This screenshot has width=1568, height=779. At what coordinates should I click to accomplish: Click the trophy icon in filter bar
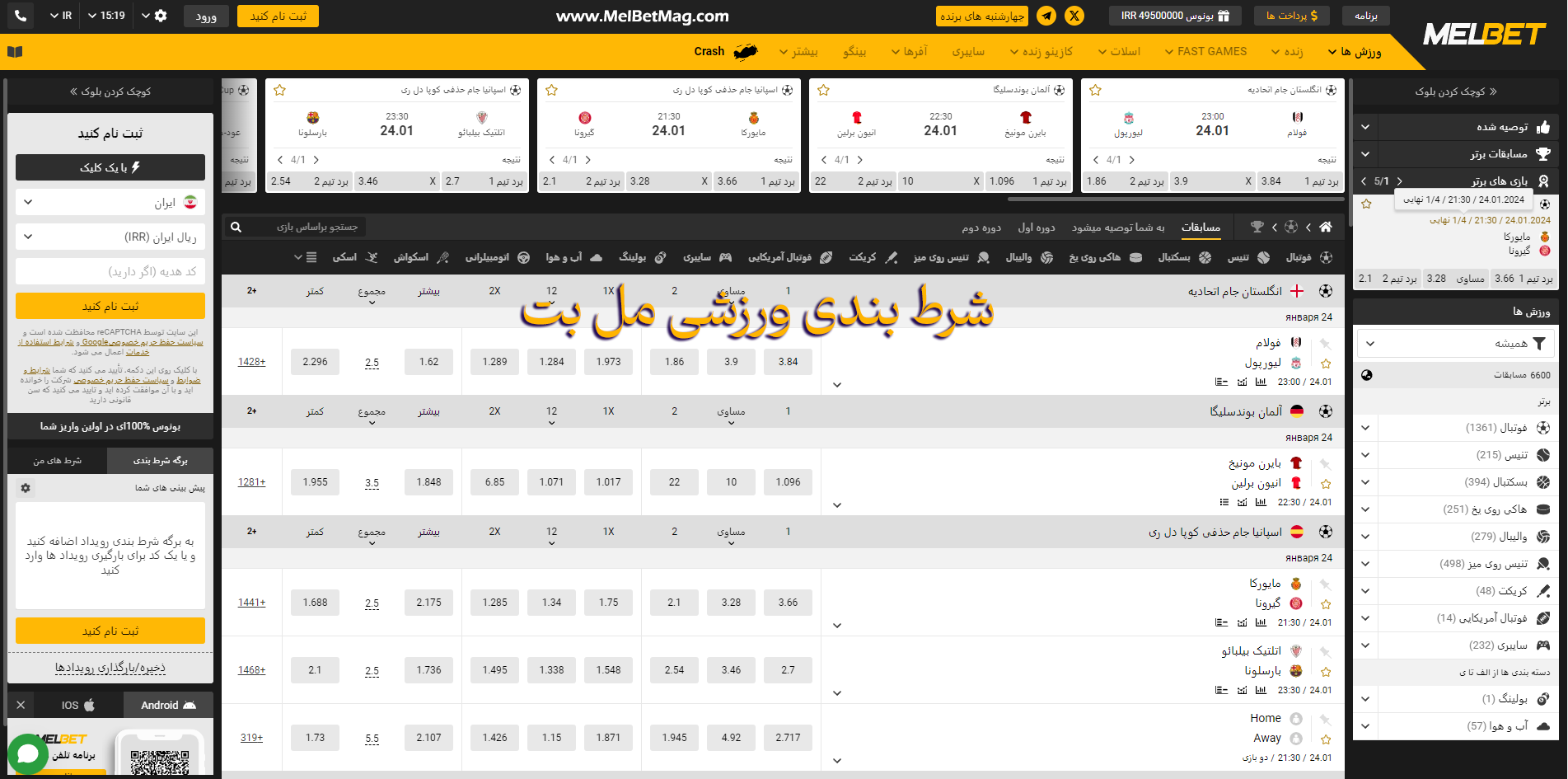[1257, 227]
